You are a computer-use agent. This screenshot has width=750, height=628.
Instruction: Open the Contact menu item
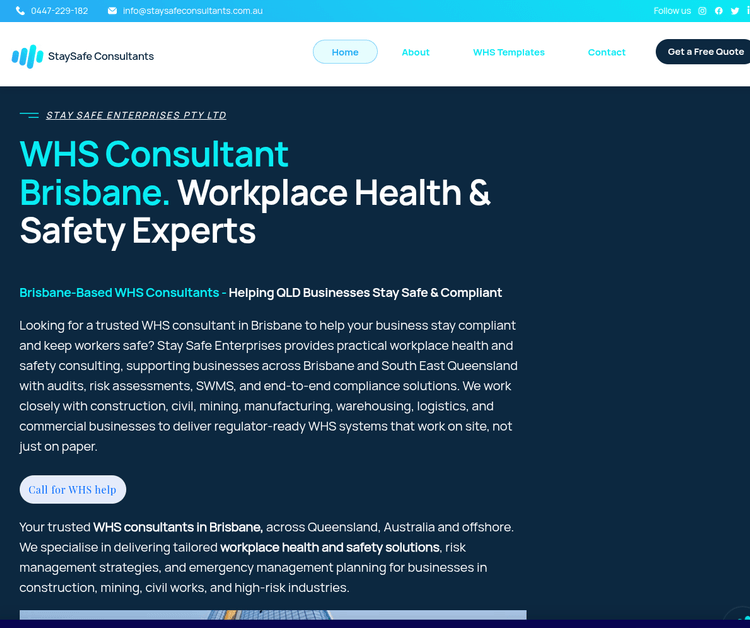pos(606,52)
